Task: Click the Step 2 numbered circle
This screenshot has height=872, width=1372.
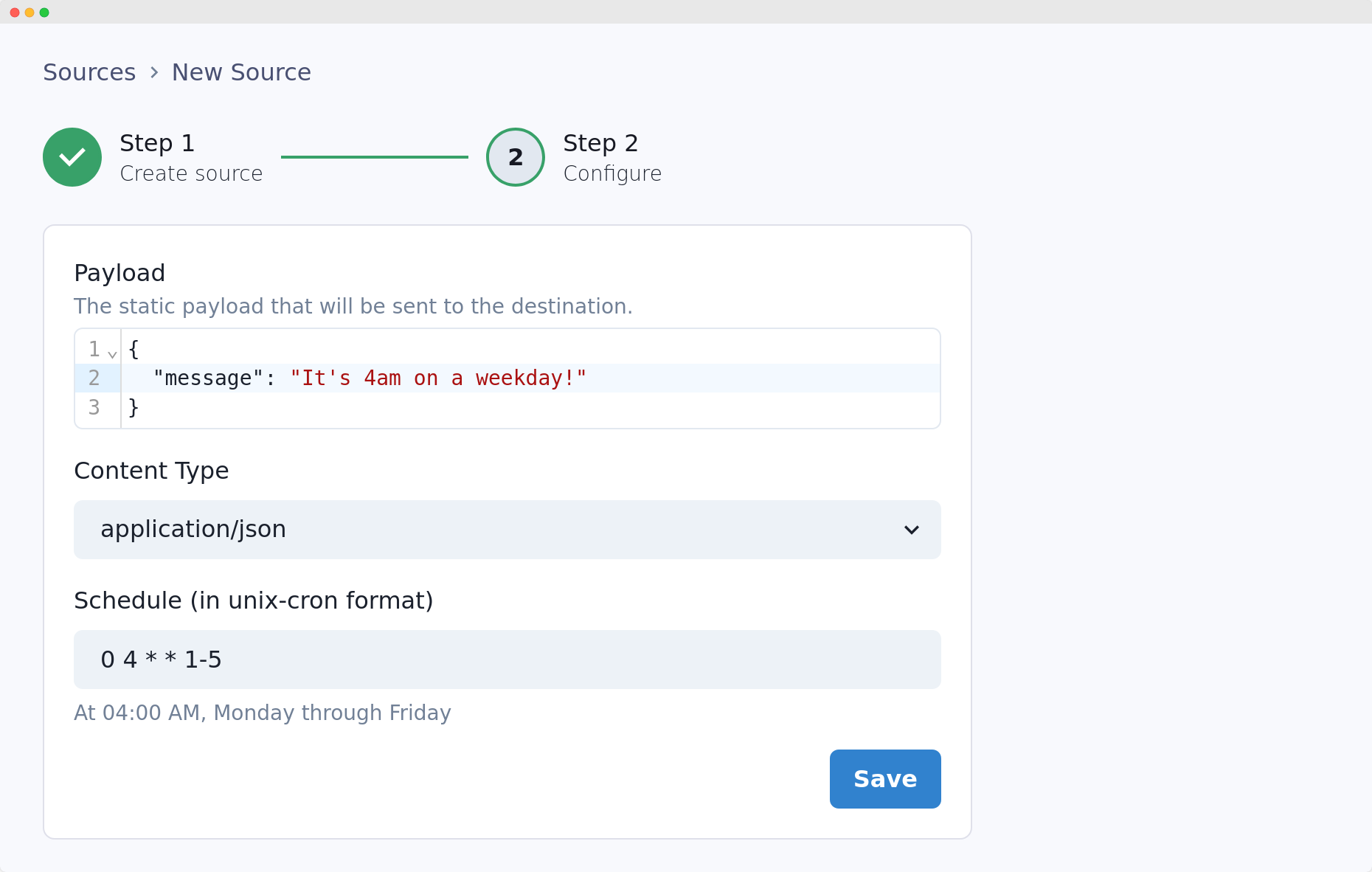Action: tap(515, 157)
